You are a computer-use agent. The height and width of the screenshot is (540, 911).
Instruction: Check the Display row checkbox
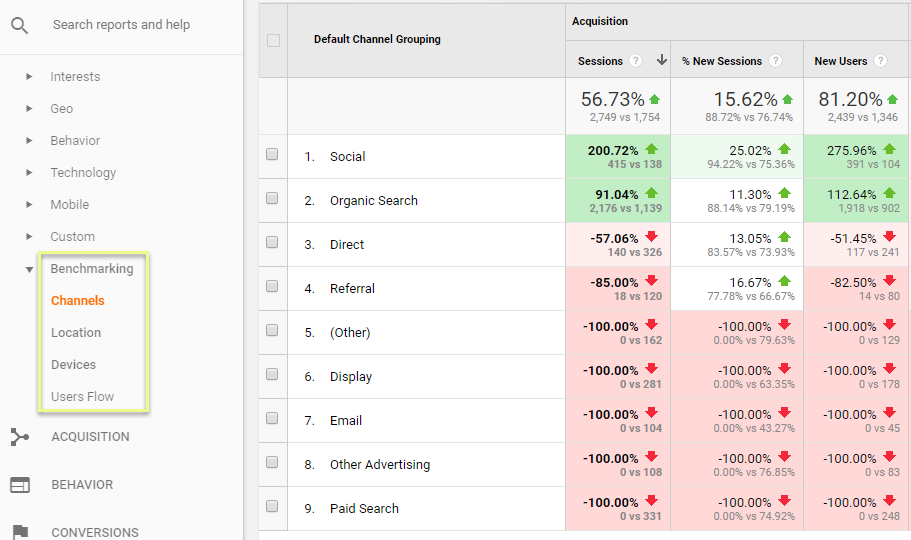click(x=272, y=374)
